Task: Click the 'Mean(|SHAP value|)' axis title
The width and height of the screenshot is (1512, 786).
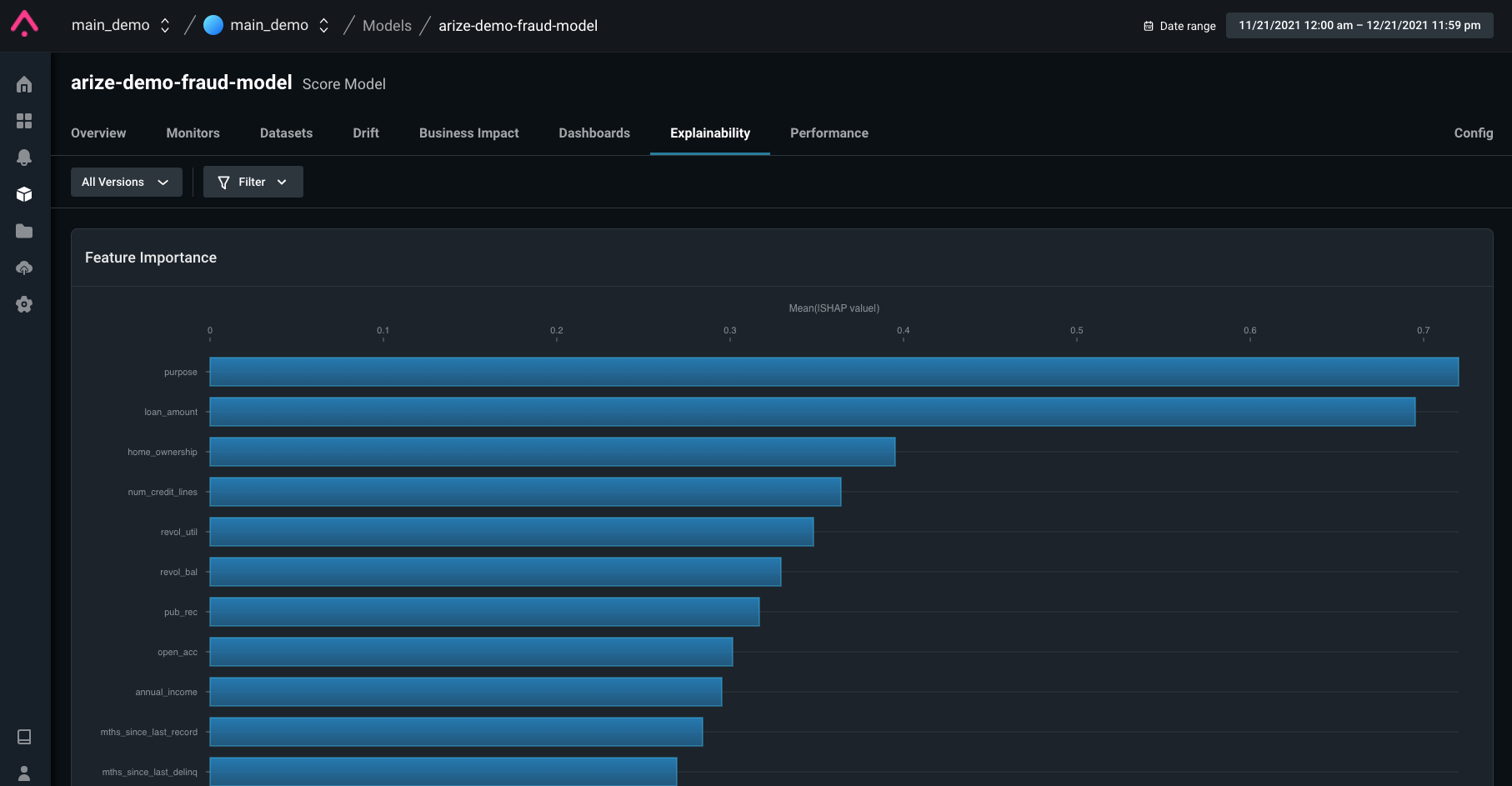Action: point(834,308)
